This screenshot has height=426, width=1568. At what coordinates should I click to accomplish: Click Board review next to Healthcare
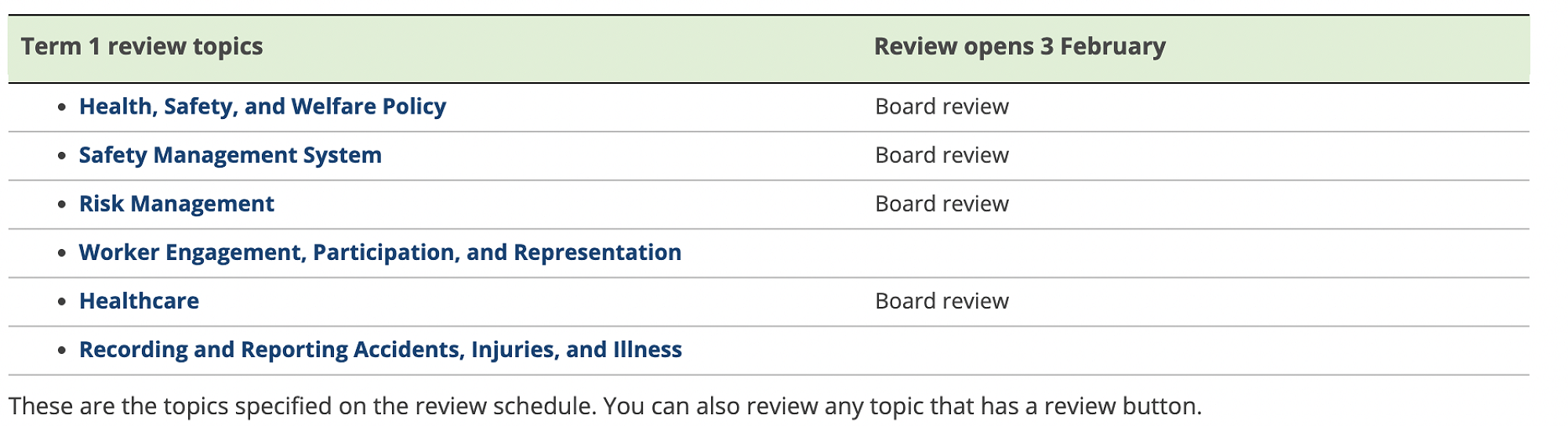click(942, 301)
